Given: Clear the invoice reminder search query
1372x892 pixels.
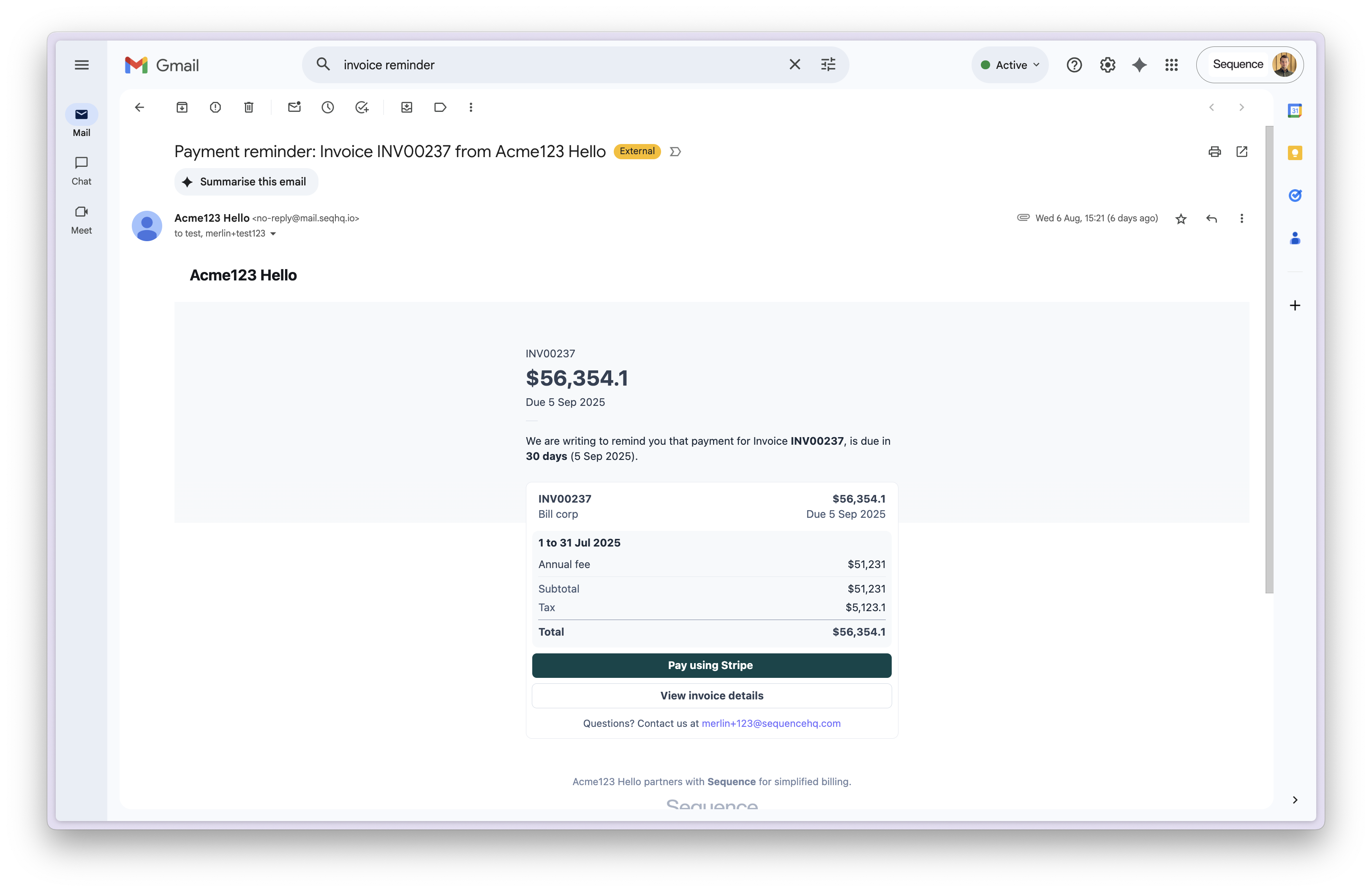Looking at the screenshot, I should point(795,64).
